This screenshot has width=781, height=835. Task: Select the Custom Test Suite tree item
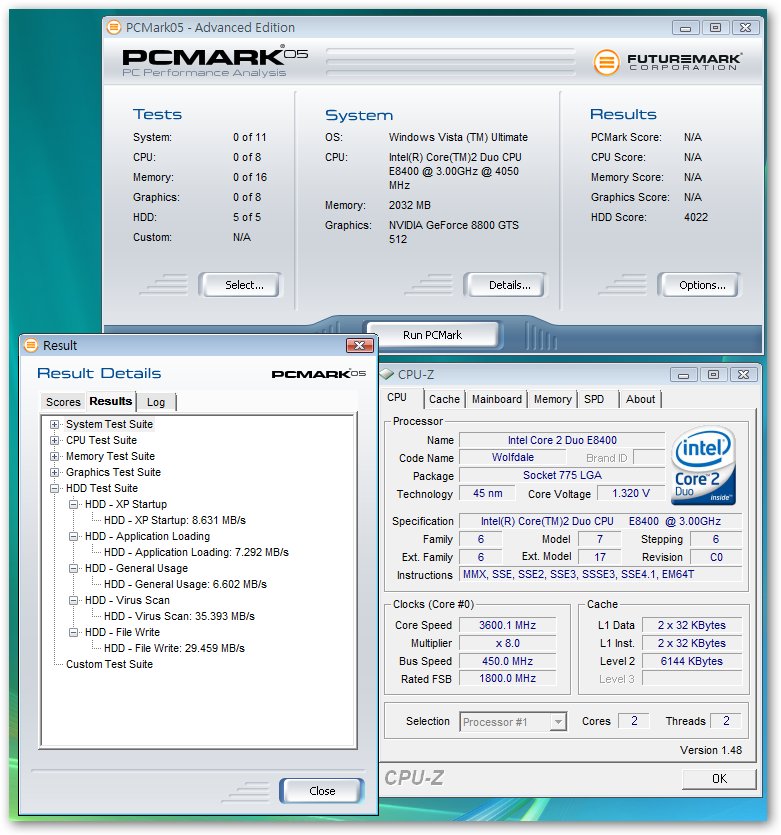pos(109,664)
